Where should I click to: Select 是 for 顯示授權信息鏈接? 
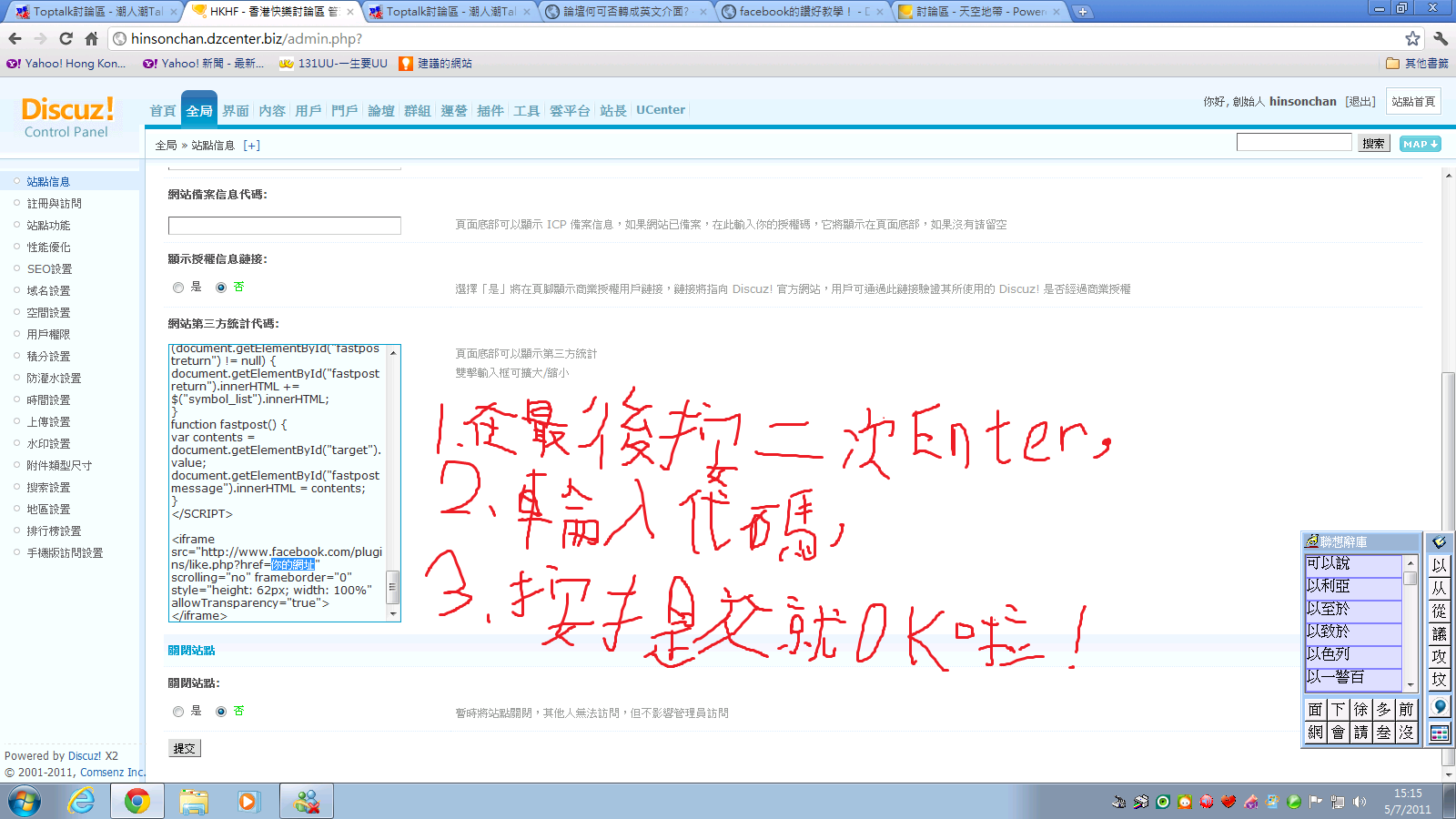point(178,288)
